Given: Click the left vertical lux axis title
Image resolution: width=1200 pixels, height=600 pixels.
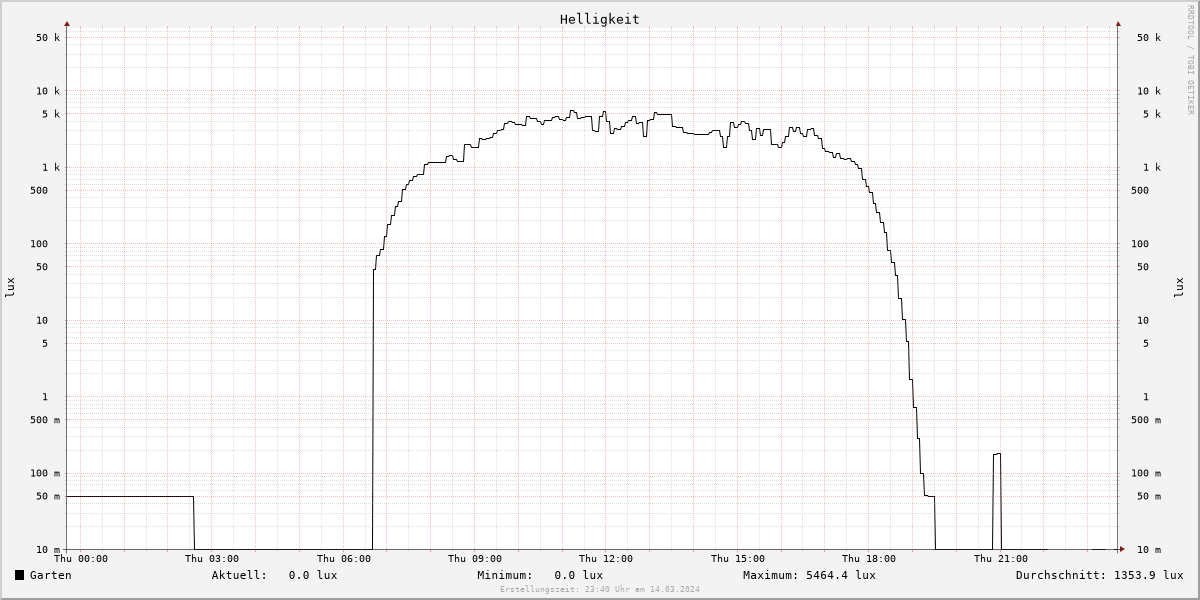Looking at the screenshot, I should click(11, 287).
